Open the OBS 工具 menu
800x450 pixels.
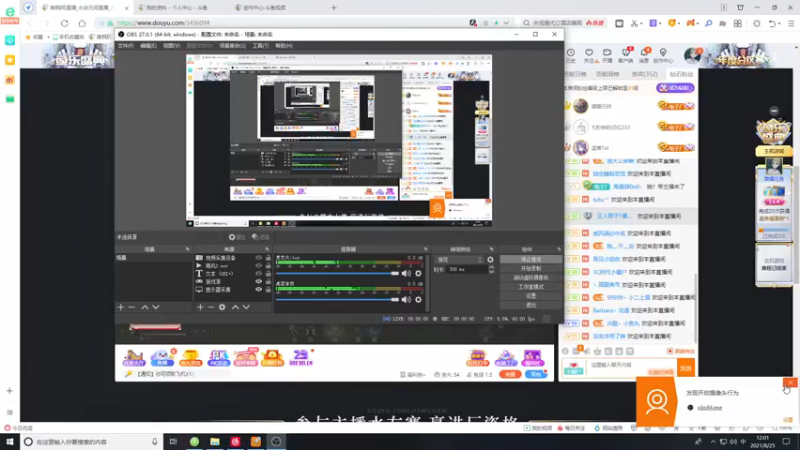coord(261,46)
